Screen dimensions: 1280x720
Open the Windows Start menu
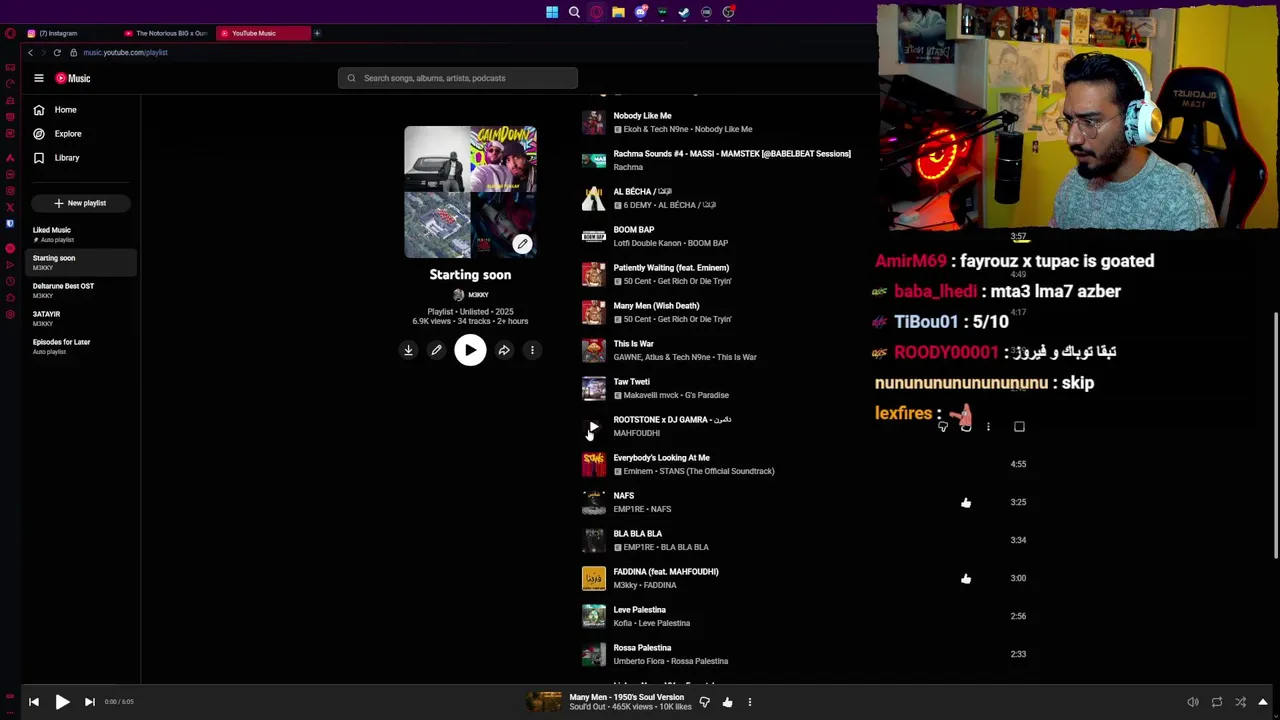[x=552, y=12]
